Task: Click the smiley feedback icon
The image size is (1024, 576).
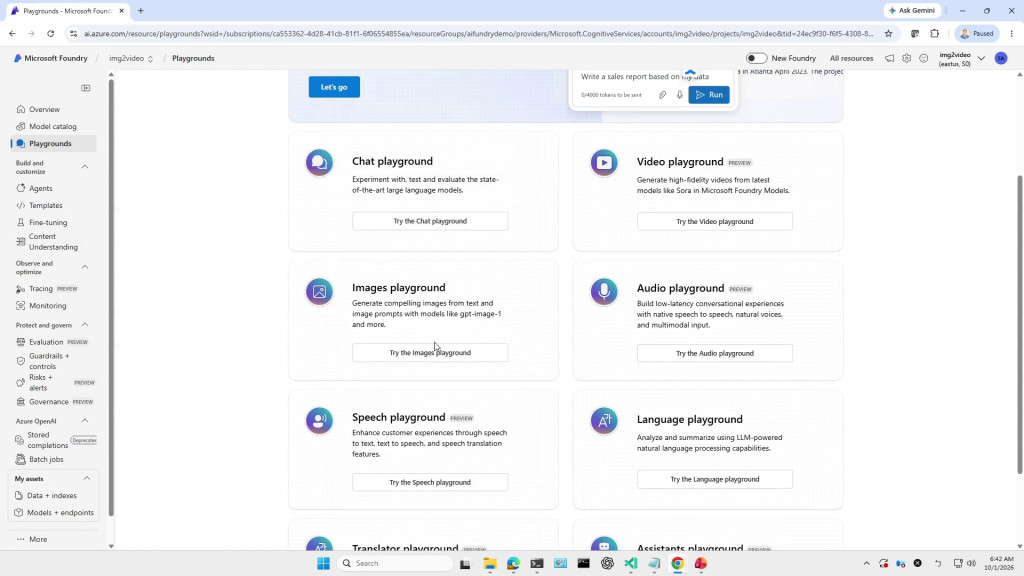Action: coord(923,58)
